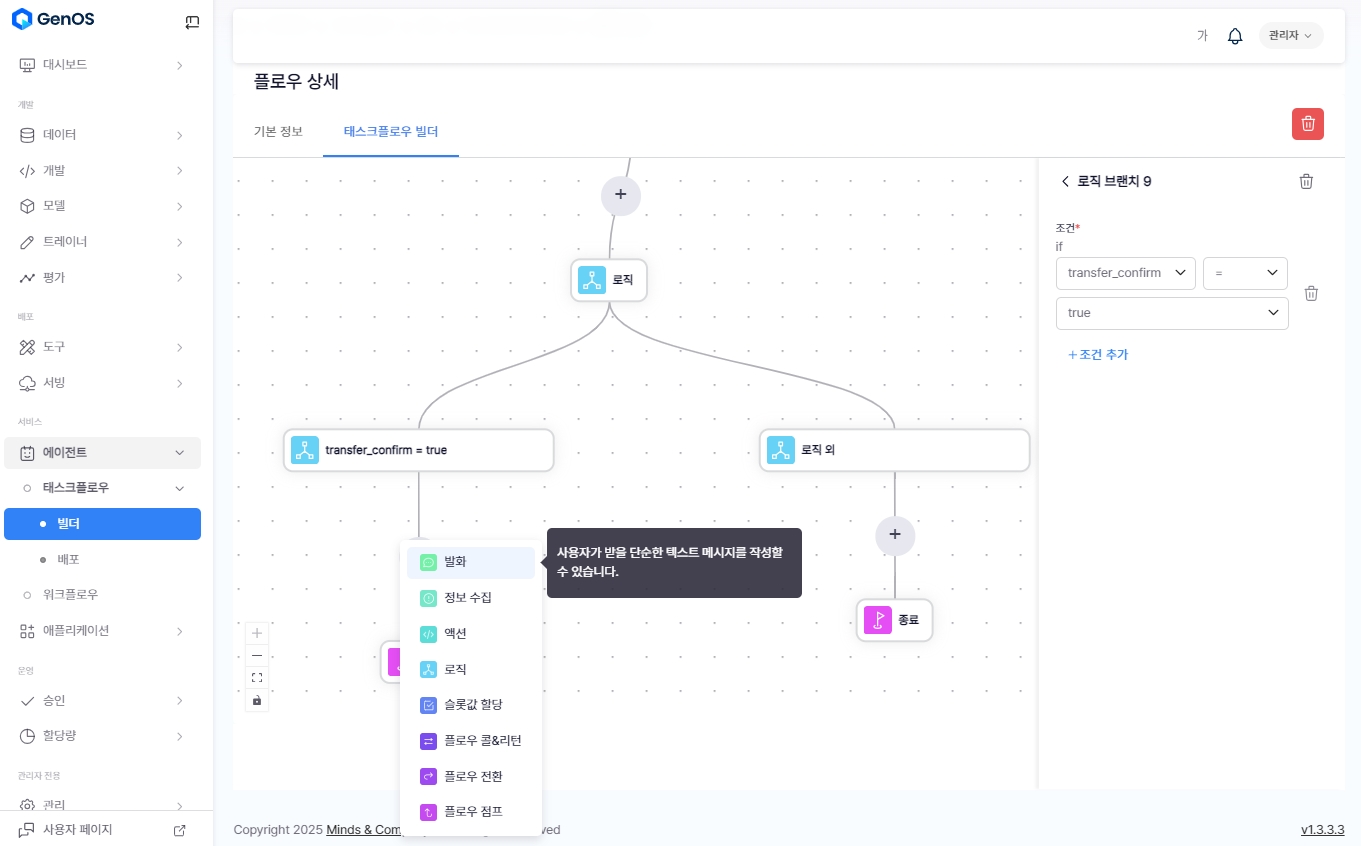
Task: Click the +조건 추가 link
Action: [1097, 354]
